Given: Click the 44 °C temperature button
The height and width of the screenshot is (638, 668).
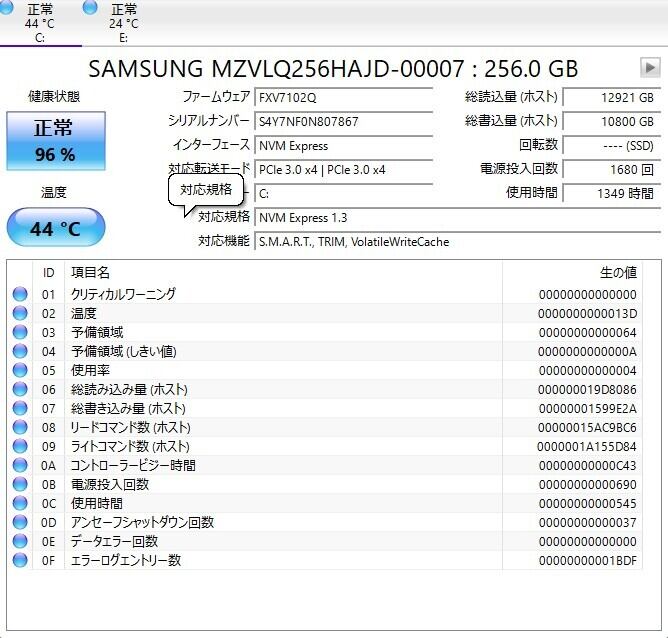Looking at the screenshot, I should point(56,227).
